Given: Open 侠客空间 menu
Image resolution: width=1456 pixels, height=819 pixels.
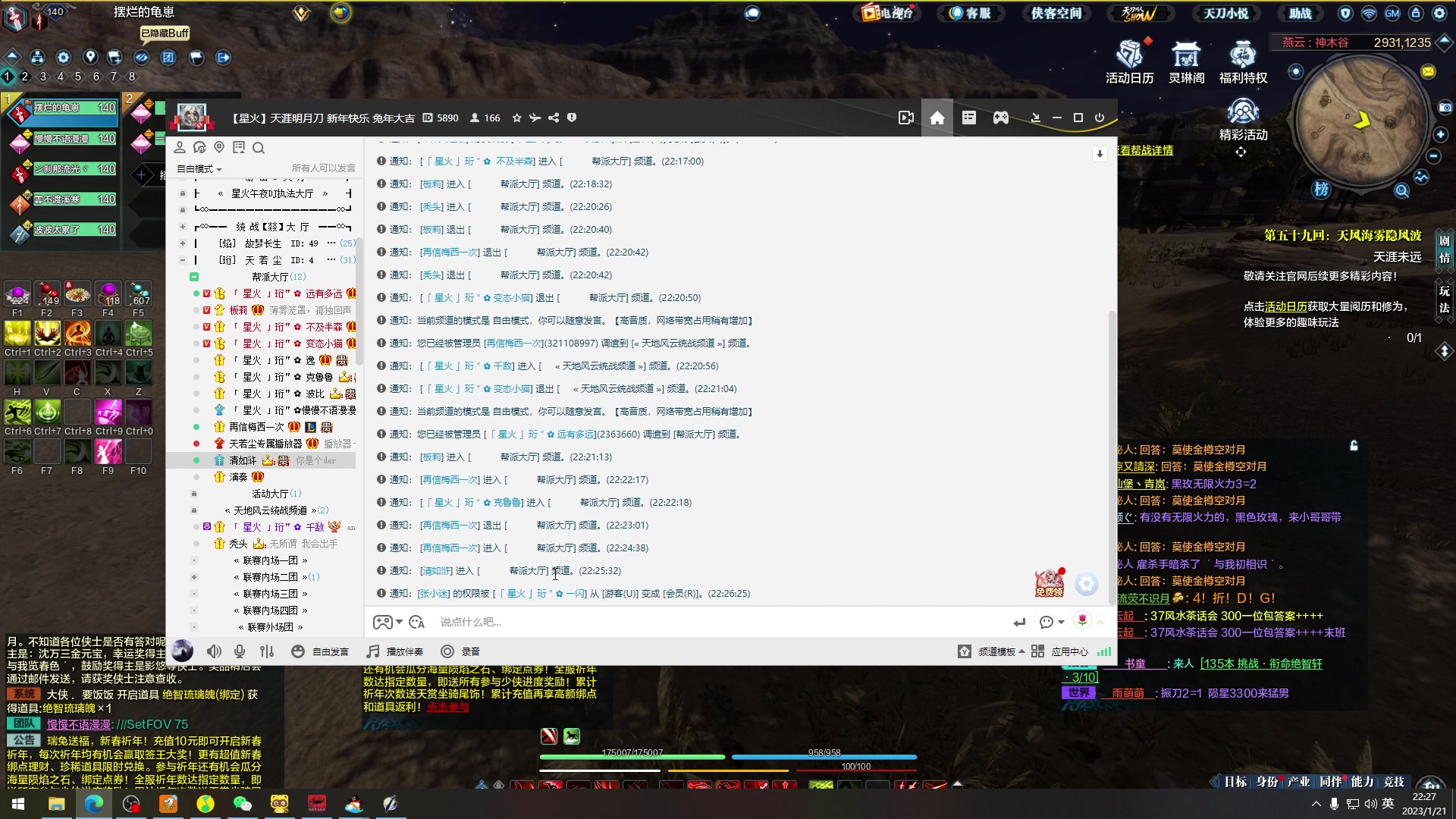Looking at the screenshot, I should 1056,13.
